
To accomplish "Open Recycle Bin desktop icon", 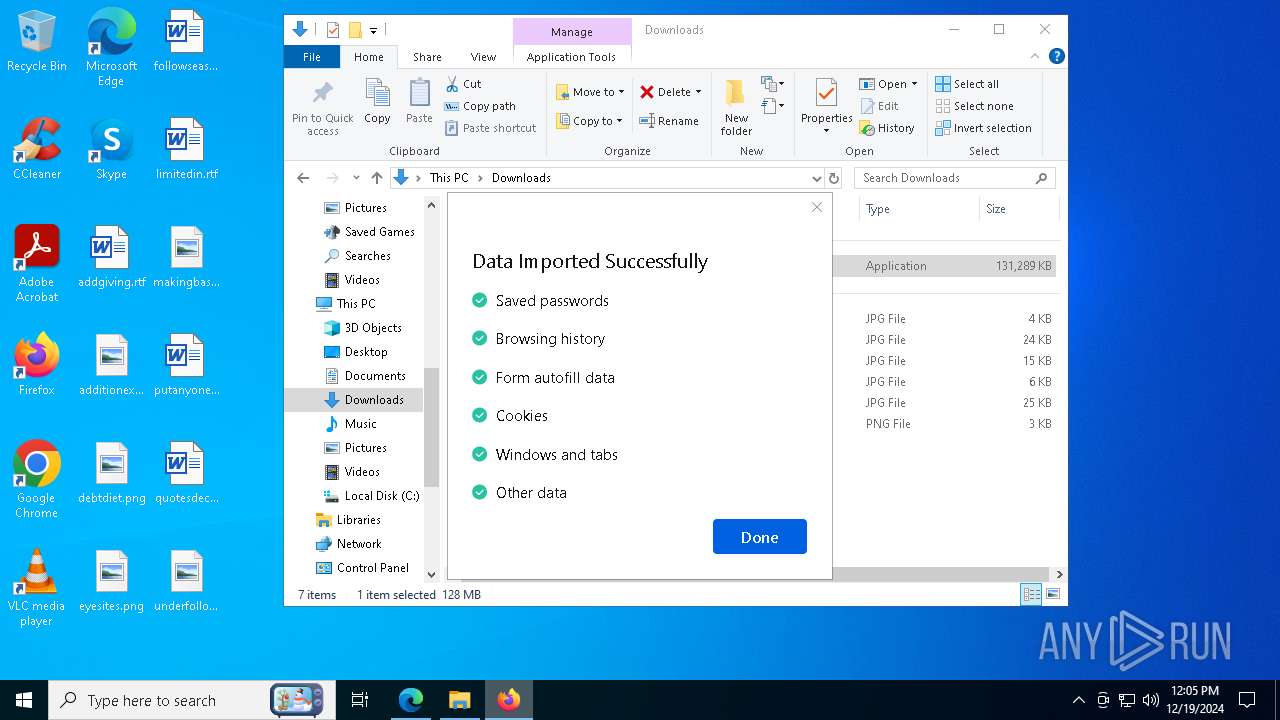I will click(x=37, y=42).
